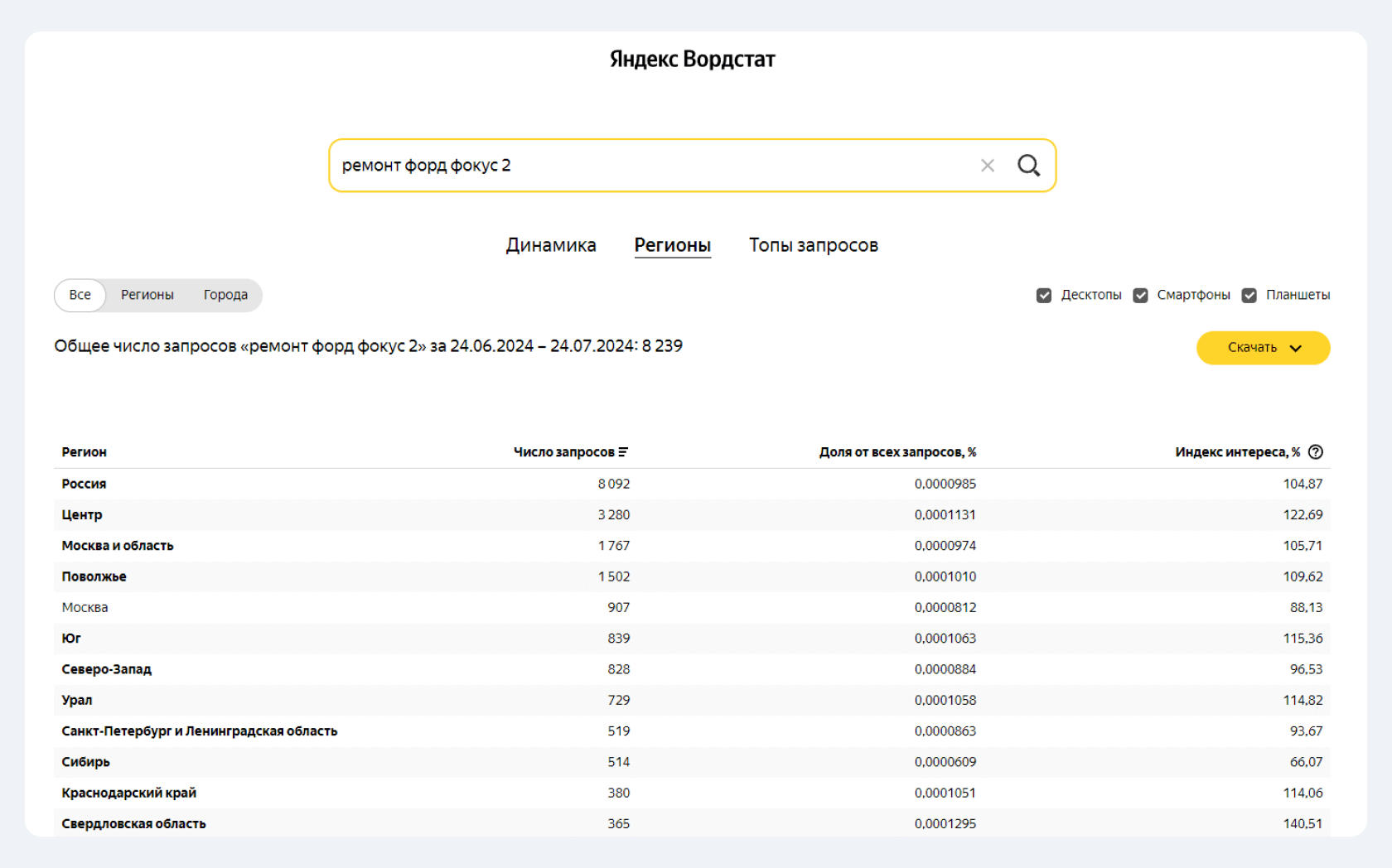This screenshot has height=868, width=1392.
Task: Click the Краснодарский край row
Action: click(x=692, y=793)
